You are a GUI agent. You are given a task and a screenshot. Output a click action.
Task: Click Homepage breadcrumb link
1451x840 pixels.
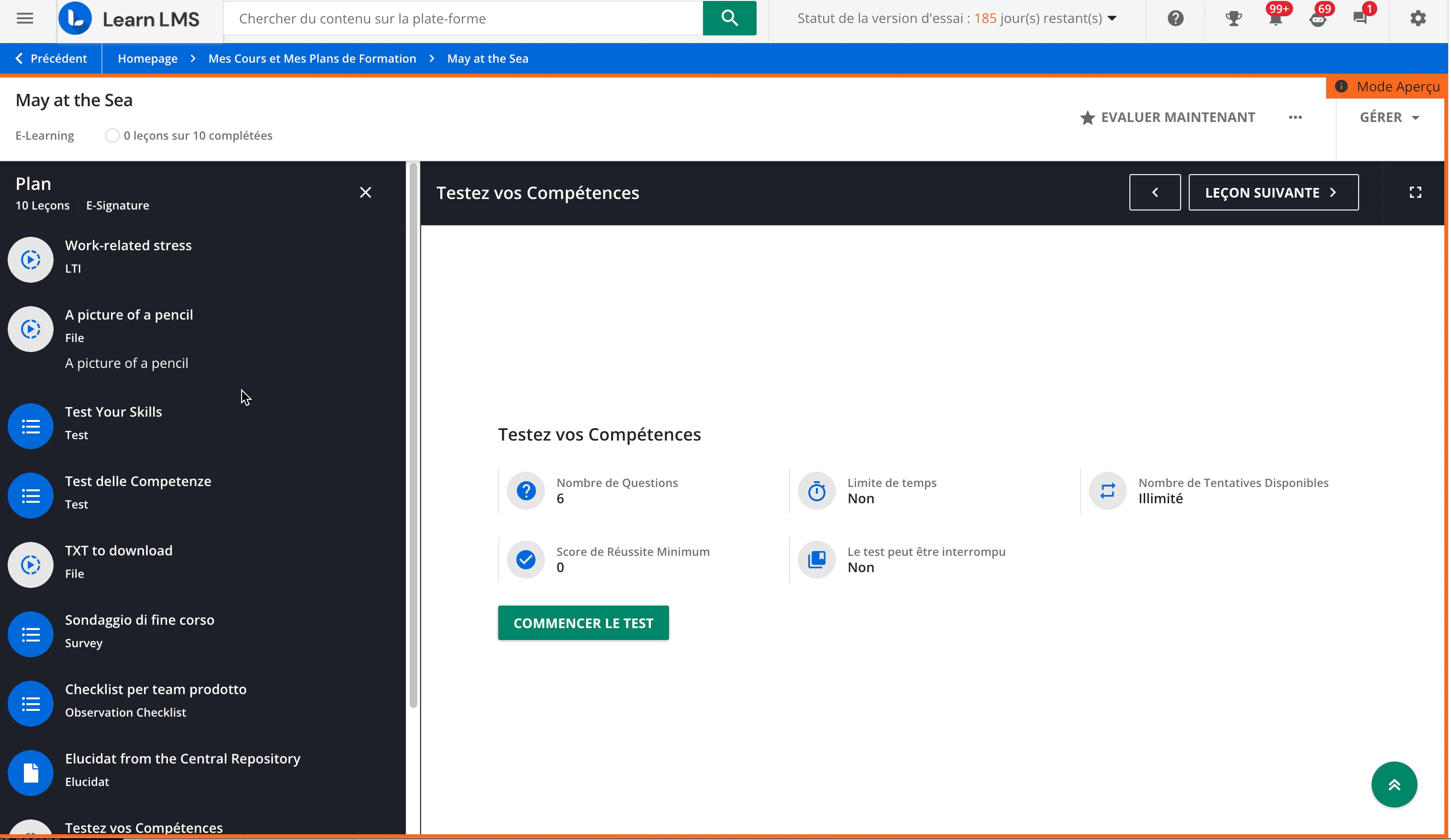click(x=147, y=59)
